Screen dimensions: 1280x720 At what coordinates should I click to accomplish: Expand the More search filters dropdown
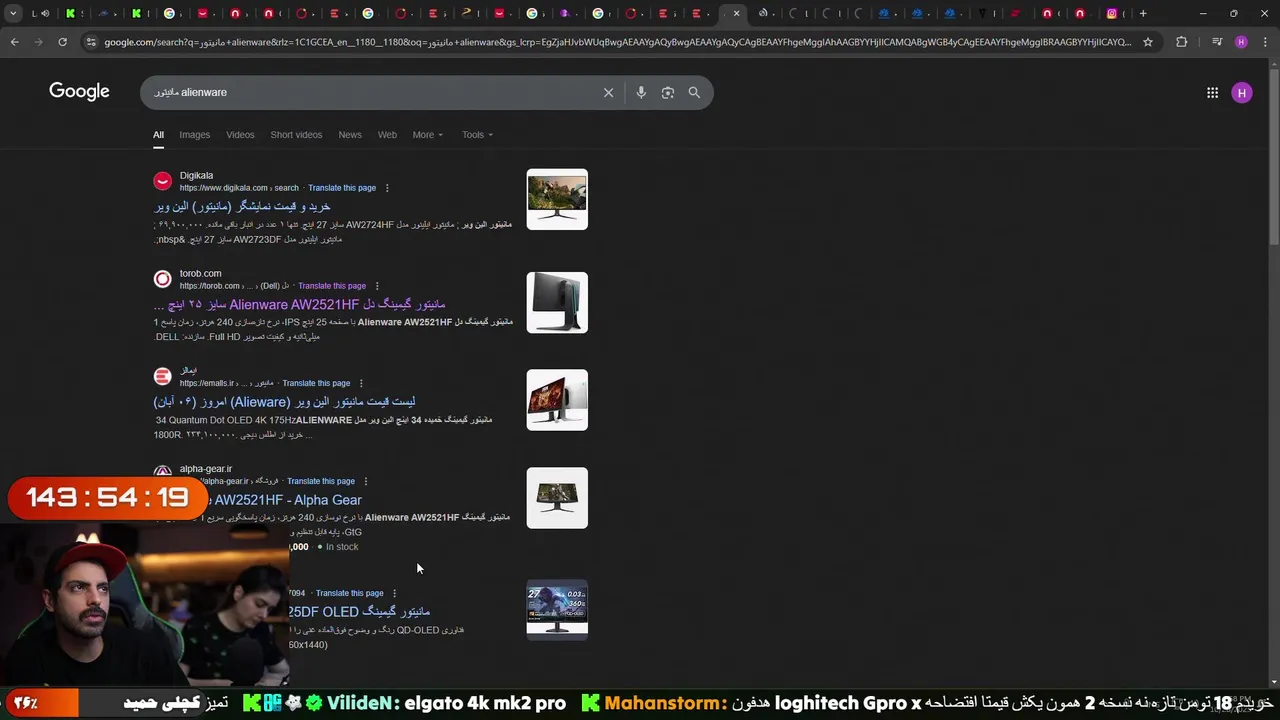pos(427,135)
